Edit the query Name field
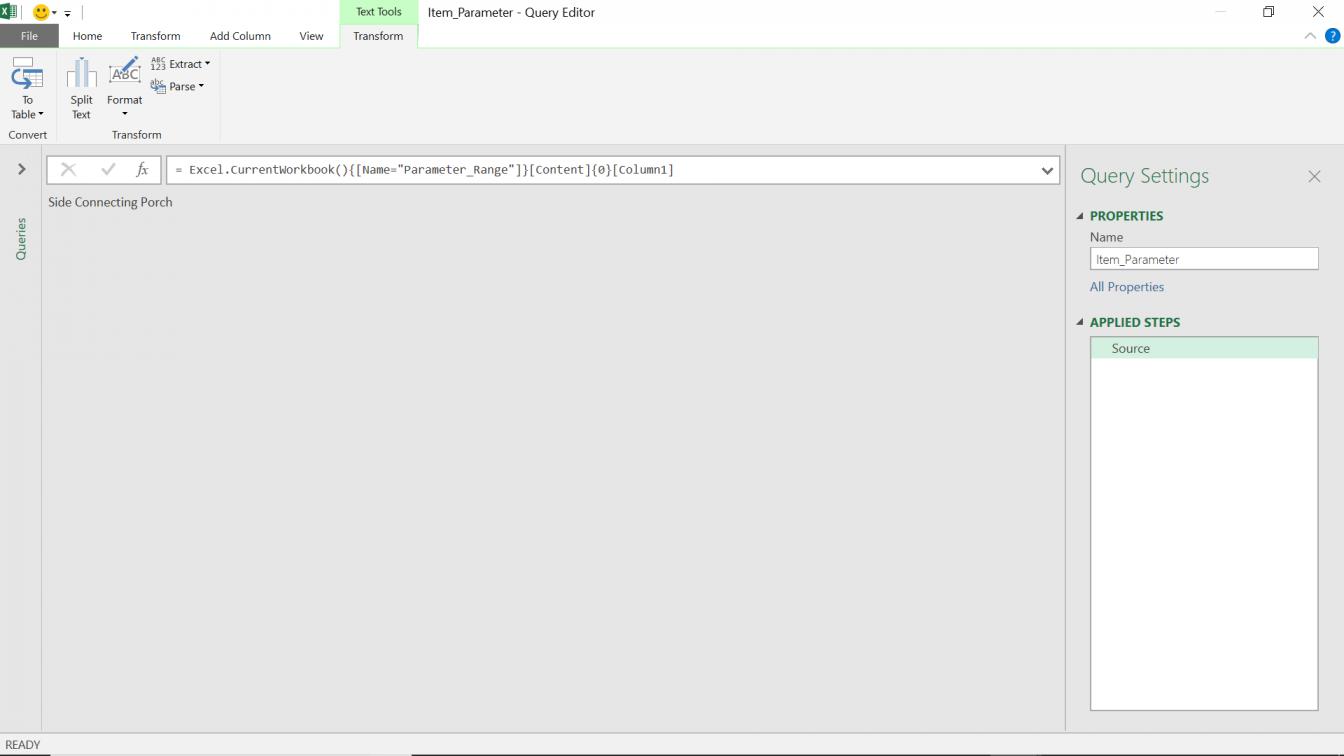This screenshot has height=756, width=1344. [x=1204, y=259]
